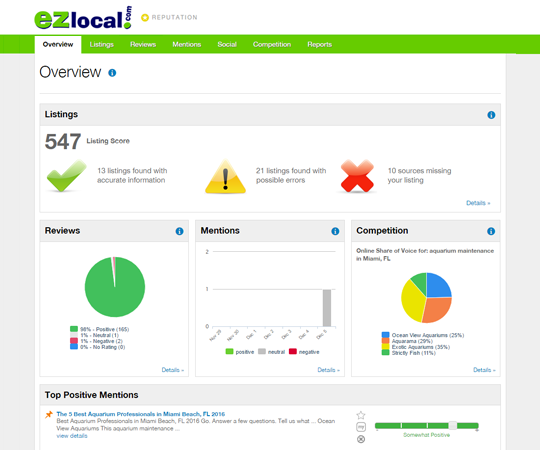This screenshot has height=450, width=540.
Task: Click Negative (2) red legend swatch
Action: 74,341
